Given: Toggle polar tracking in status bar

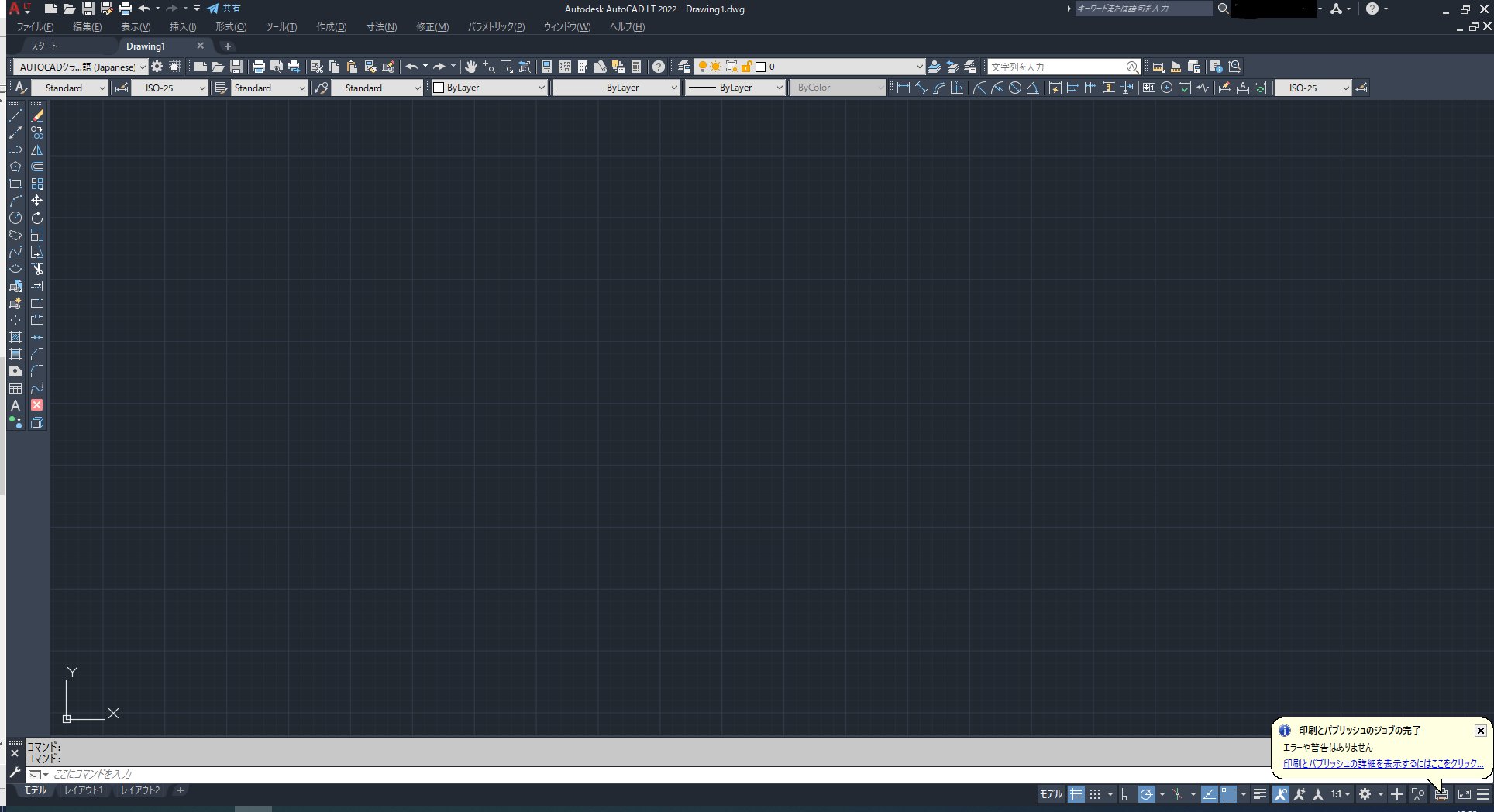Looking at the screenshot, I should pyautogui.click(x=1147, y=794).
